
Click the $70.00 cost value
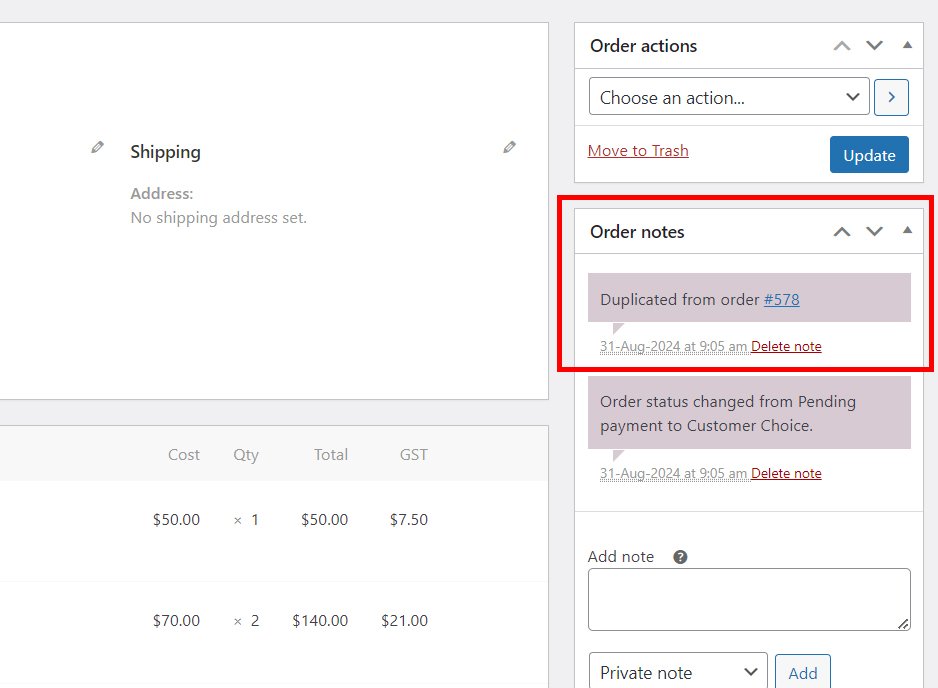click(x=176, y=620)
